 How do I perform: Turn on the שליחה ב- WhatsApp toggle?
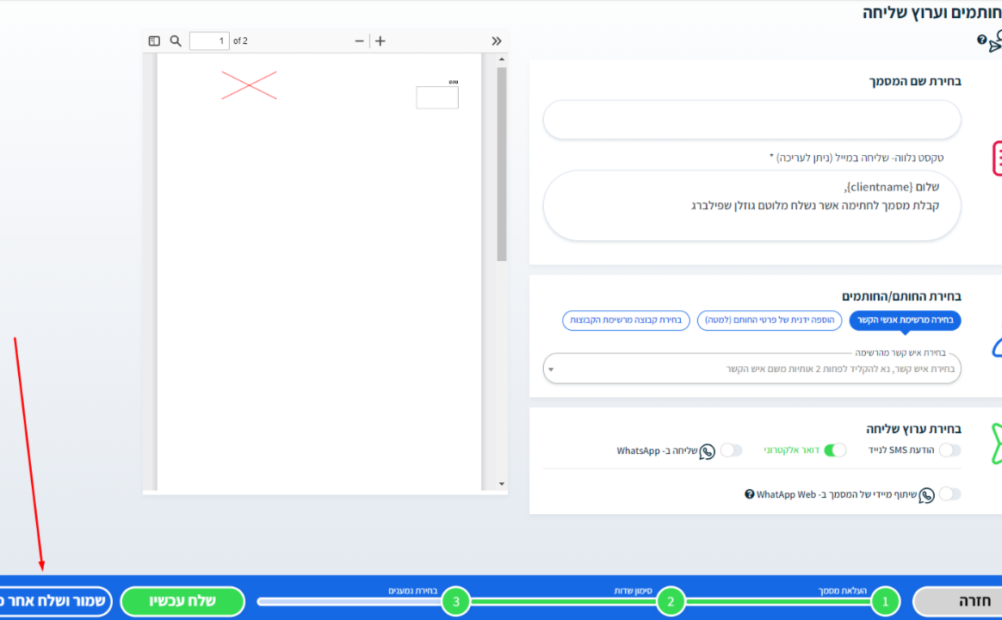click(732, 451)
